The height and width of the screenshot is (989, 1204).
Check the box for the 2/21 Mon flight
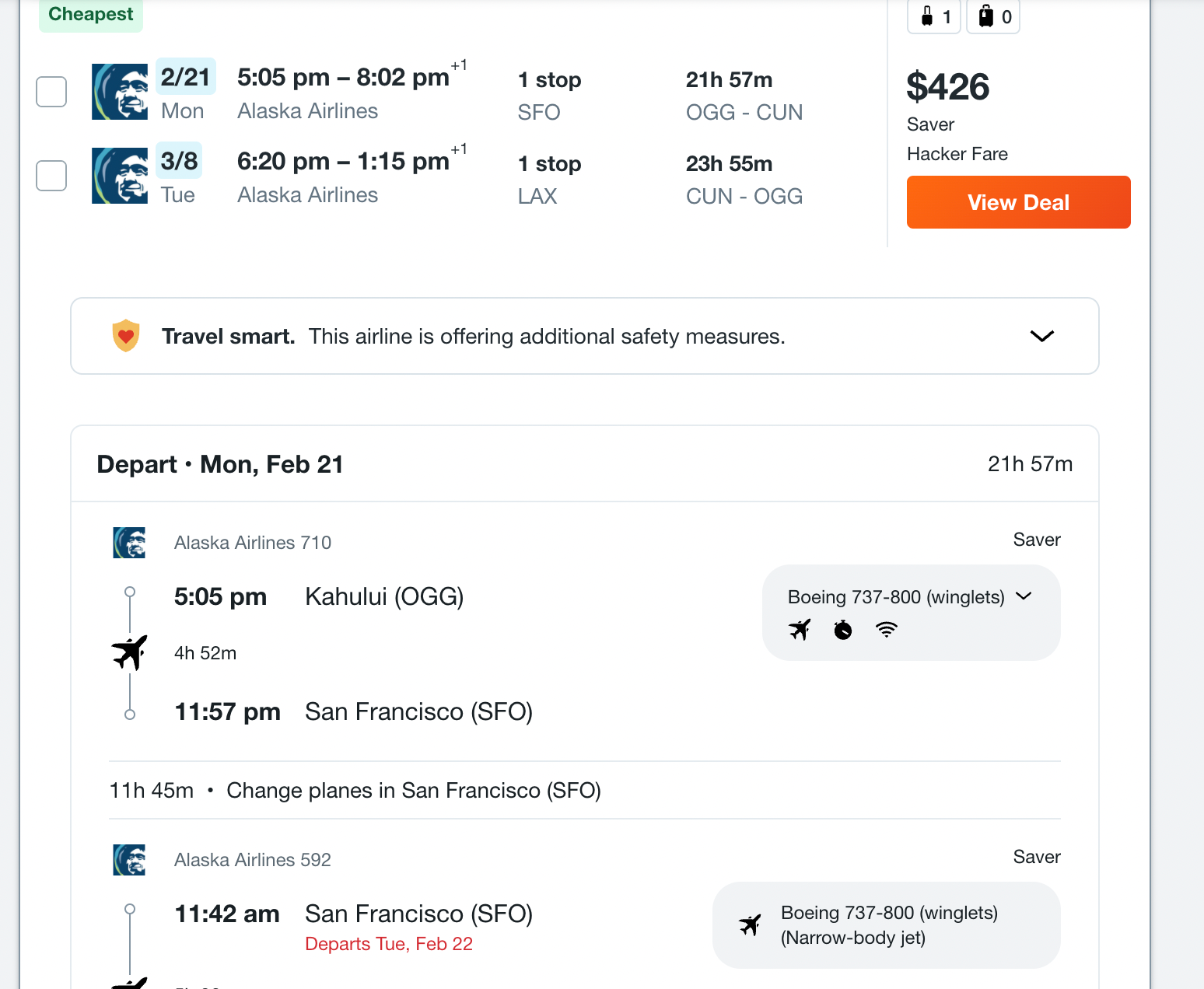pos(51,92)
